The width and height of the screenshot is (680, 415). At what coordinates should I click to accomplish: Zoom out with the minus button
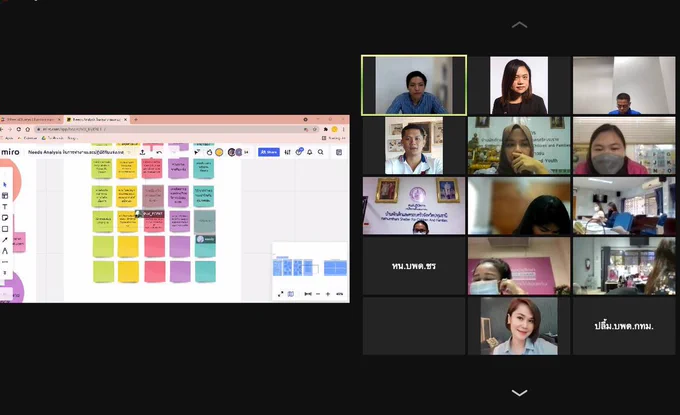318,294
